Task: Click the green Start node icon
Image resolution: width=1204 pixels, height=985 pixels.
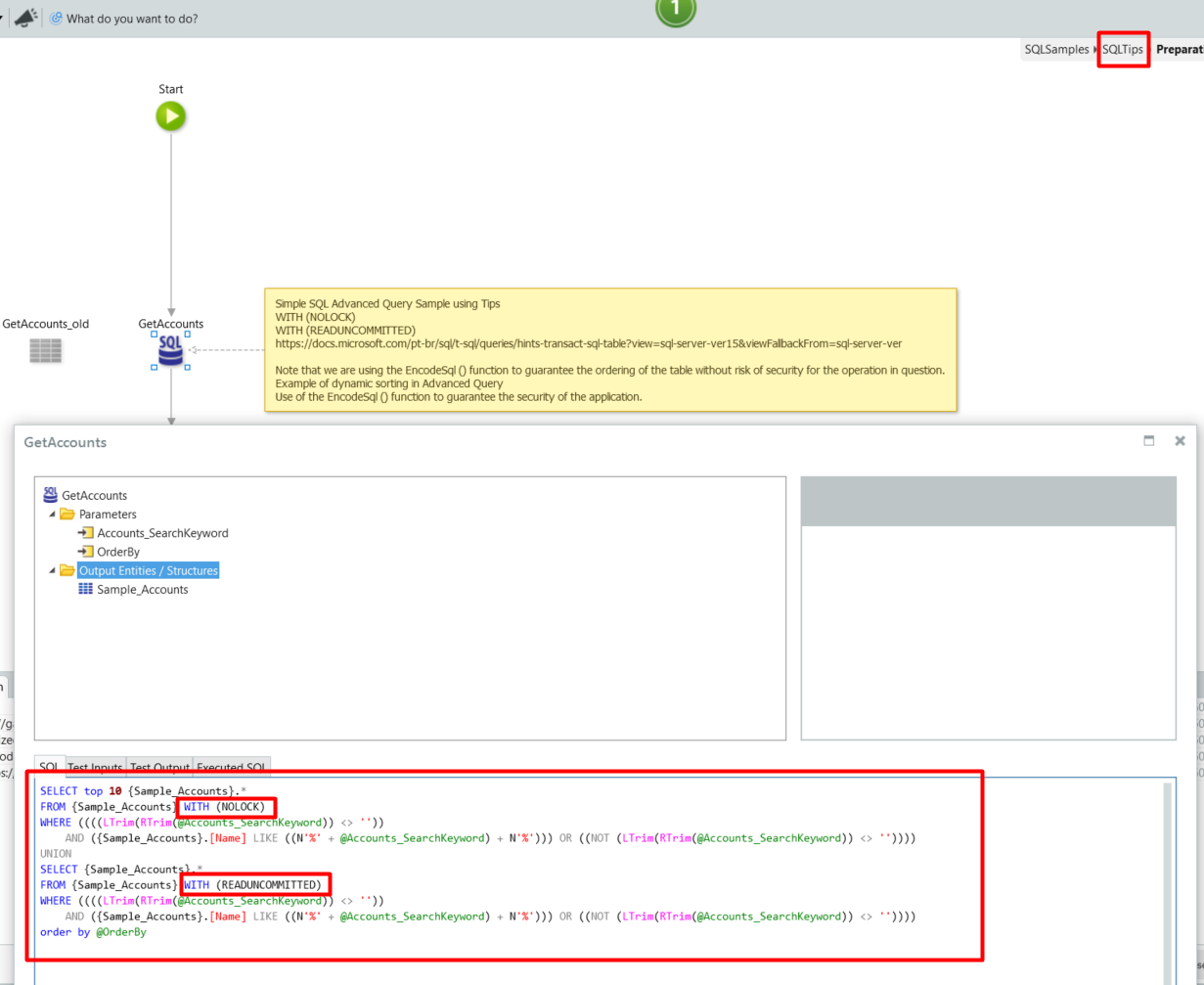Action: (170, 116)
